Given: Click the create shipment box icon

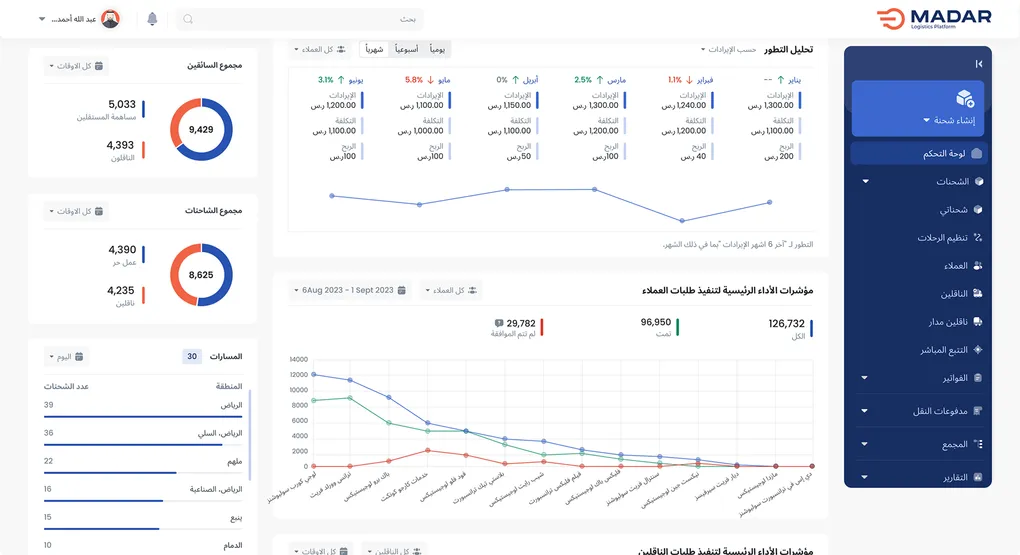Looking at the screenshot, I should (x=964, y=98).
